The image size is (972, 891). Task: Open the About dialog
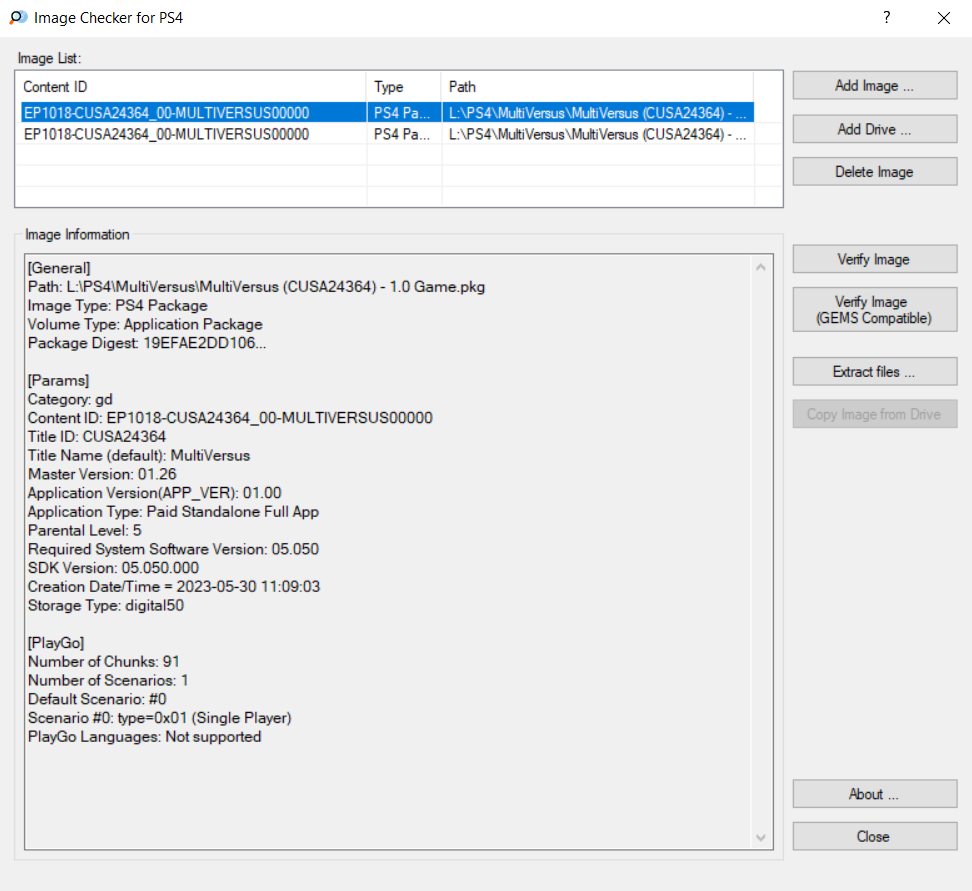[874, 794]
